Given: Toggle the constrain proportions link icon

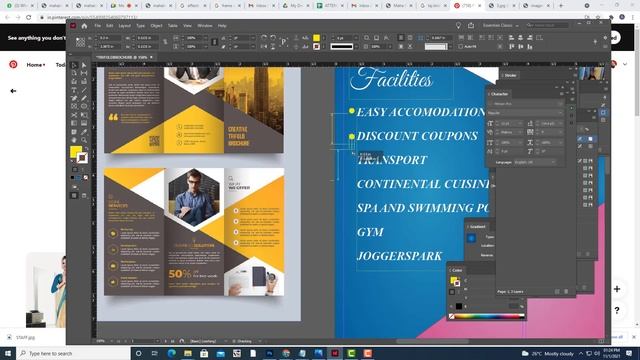Looking at the screenshot, I should coord(165,42).
